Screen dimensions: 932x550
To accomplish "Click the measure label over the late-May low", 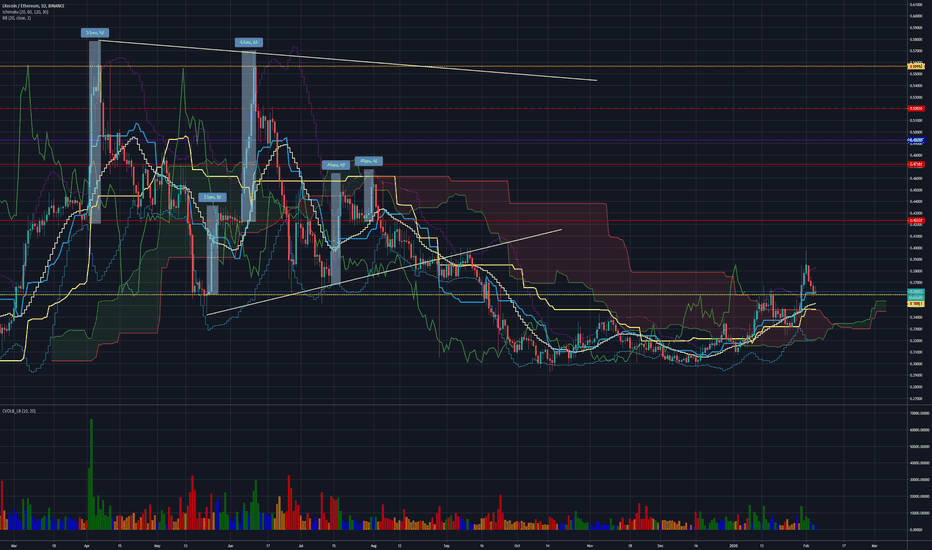I will point(212,197).
